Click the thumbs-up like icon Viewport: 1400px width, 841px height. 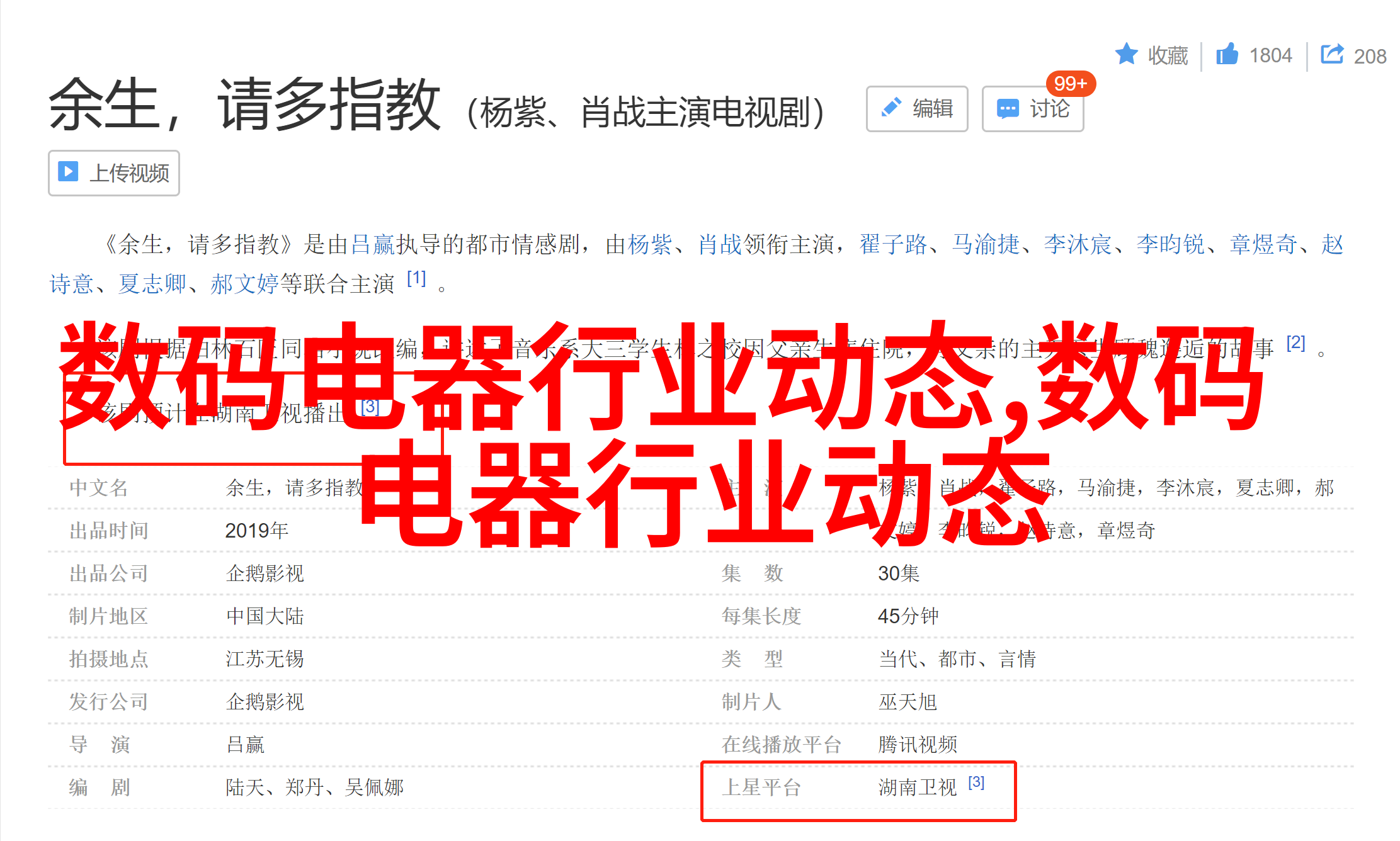[1227, 54]
